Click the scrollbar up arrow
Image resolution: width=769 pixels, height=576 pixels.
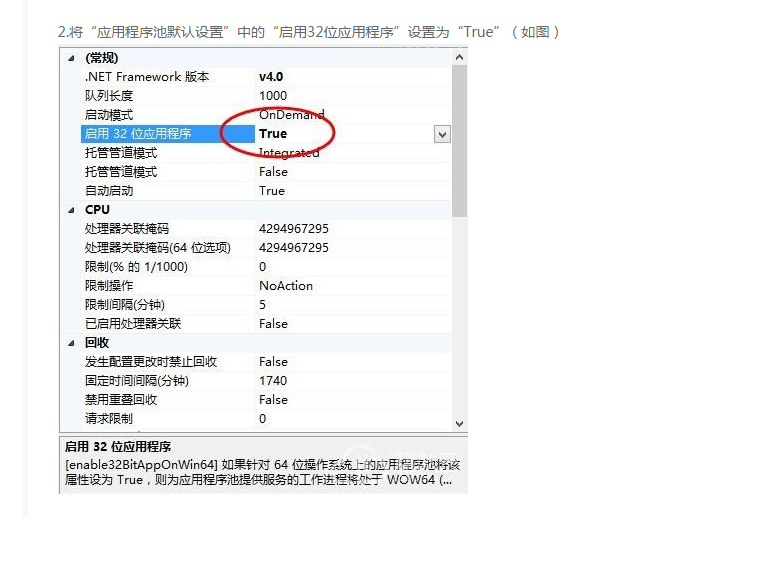[x=459, y=58]
